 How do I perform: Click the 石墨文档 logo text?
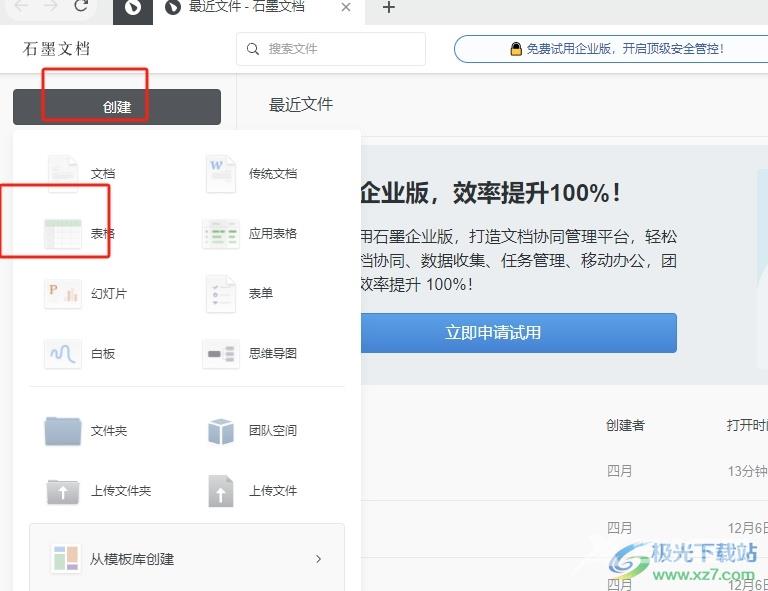[x=56, y=49]
